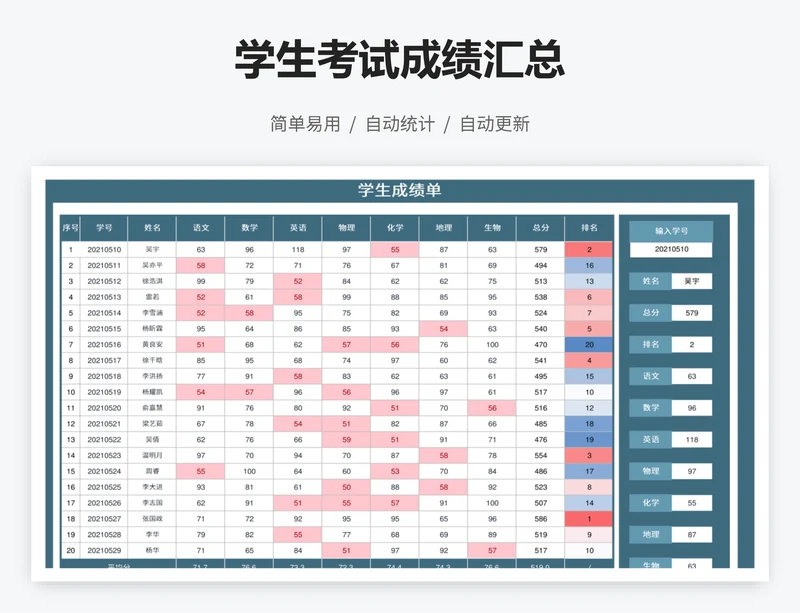This screenshot has height=613, width=800.
Task: Click the 数学 score 100 for 20210524
Action: 249,471
